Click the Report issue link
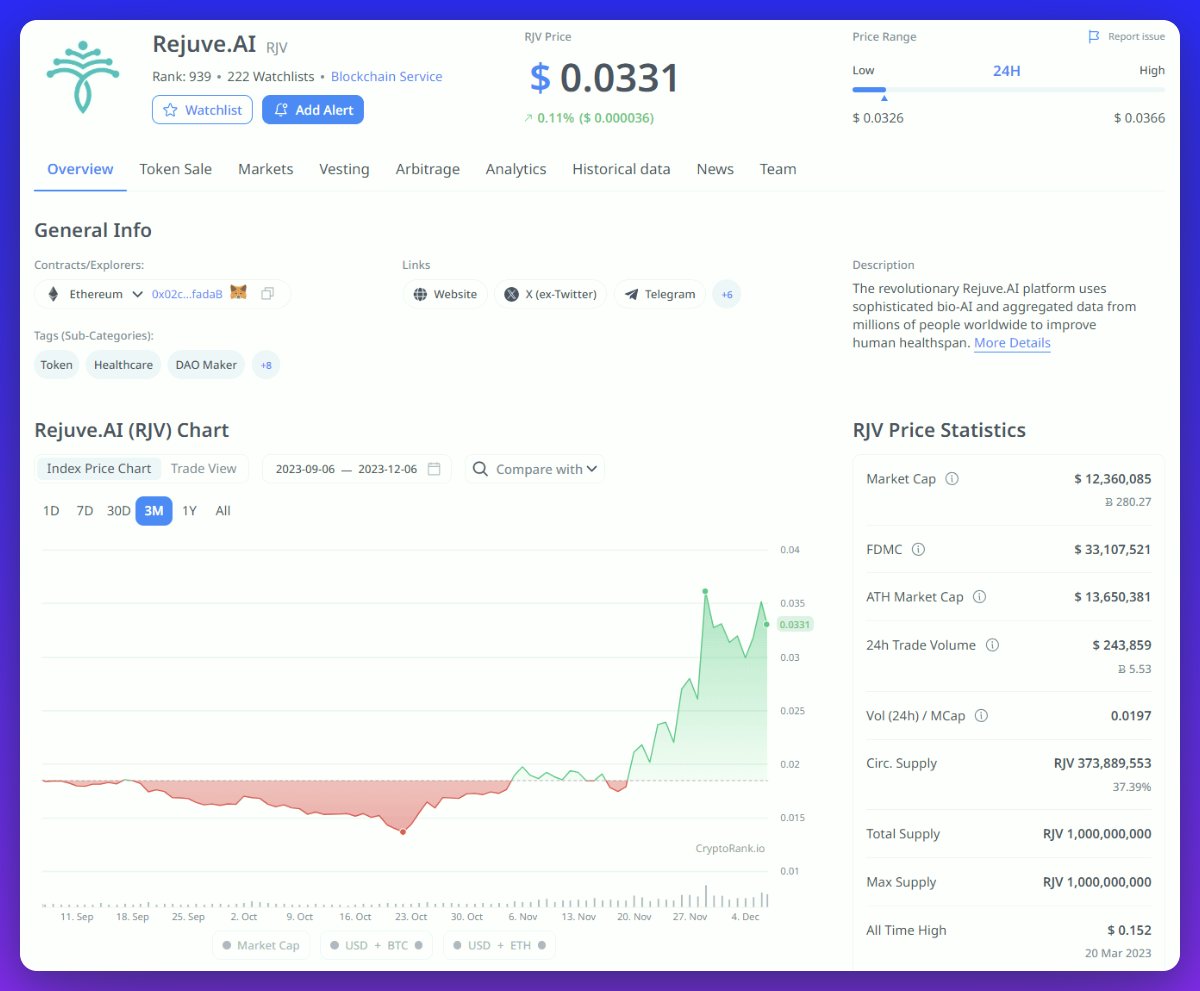The height and width of the screenshot is (991, 1200). [x=1127, y=37]
